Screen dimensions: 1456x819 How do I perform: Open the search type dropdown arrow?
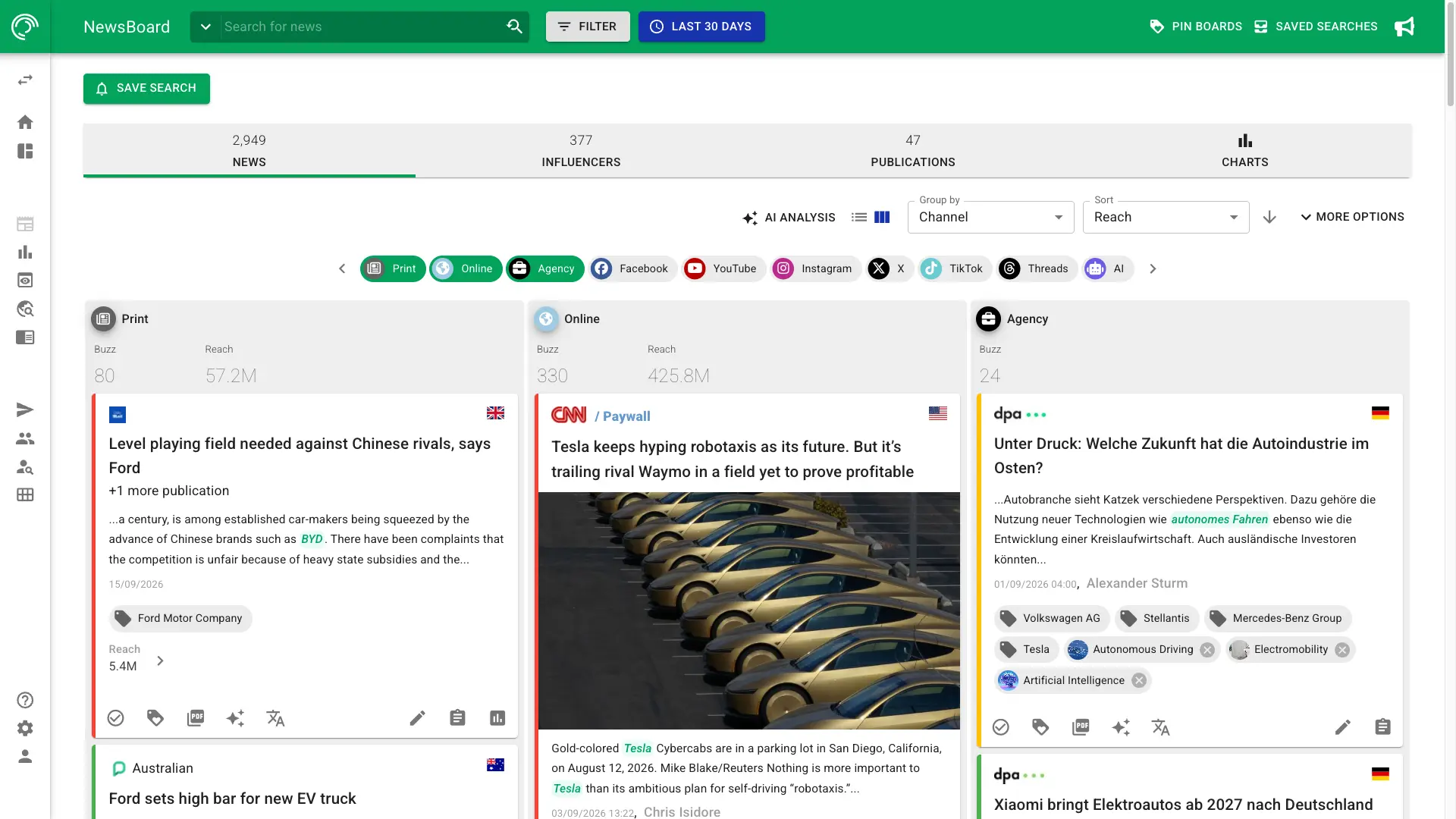pyautogui.click(x=206, y=27)
